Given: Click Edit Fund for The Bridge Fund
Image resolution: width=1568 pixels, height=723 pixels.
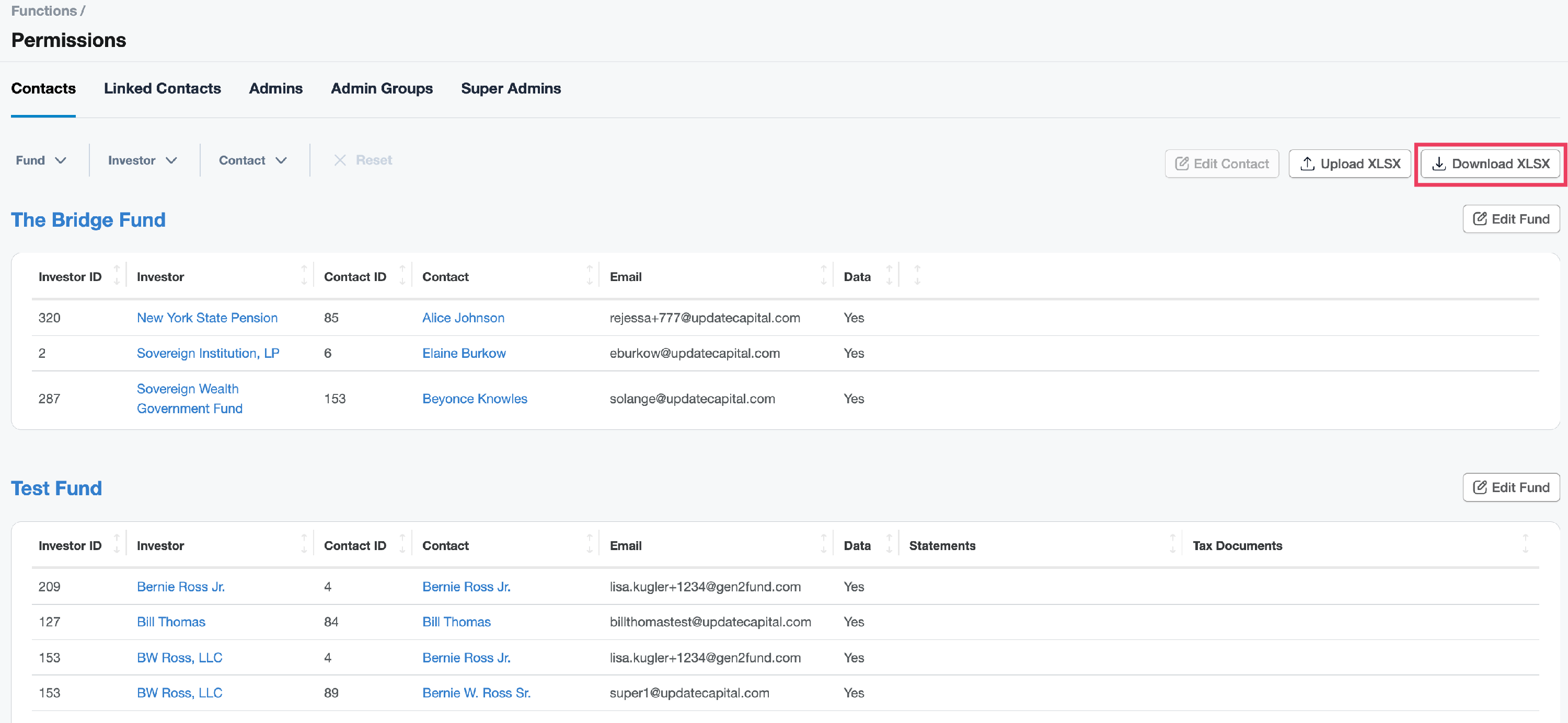Looking at the screenshot, I should [1511, 219].
